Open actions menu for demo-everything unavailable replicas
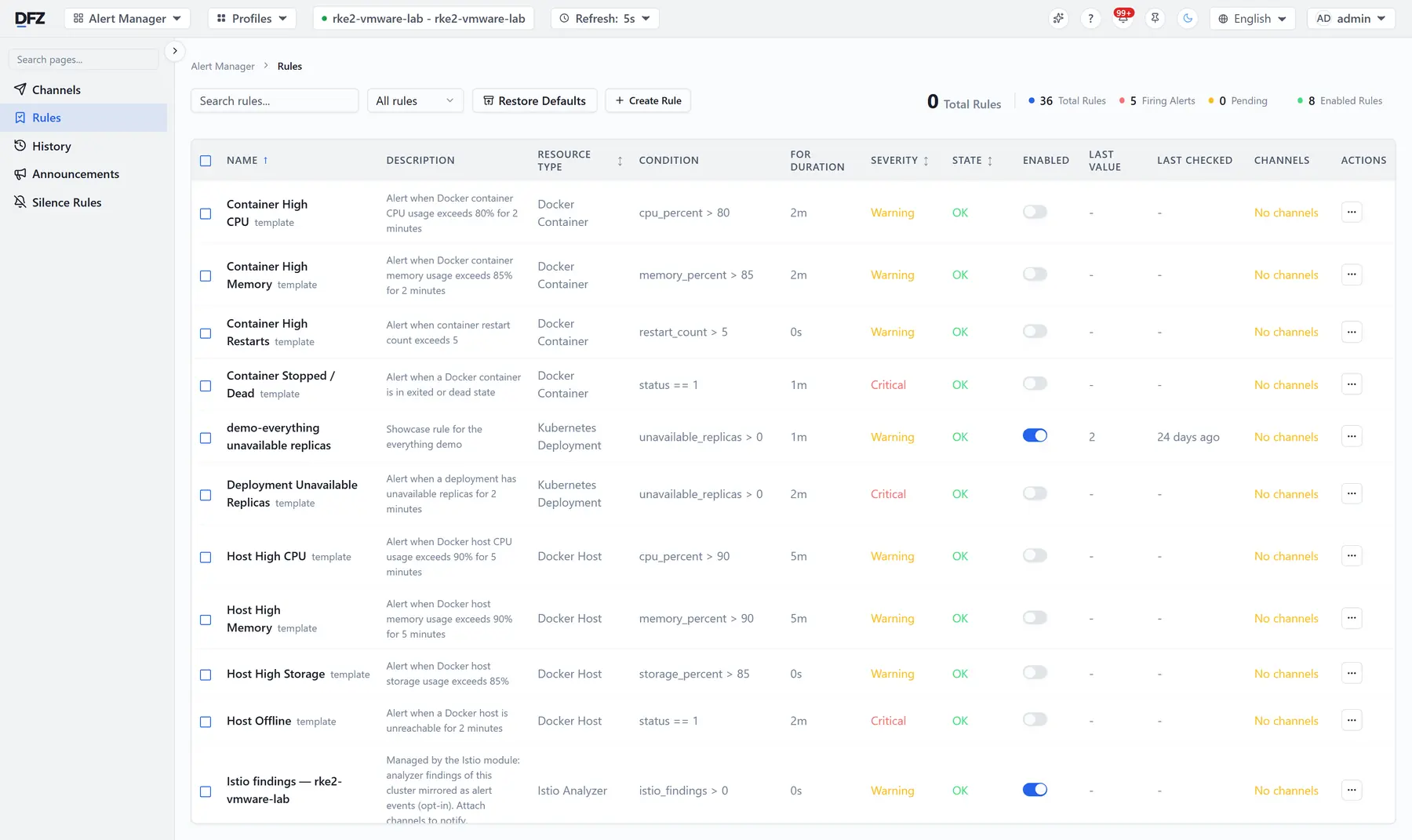Image resolution: width=1412 pixels, height=840 pixels. coord(1351,436)
